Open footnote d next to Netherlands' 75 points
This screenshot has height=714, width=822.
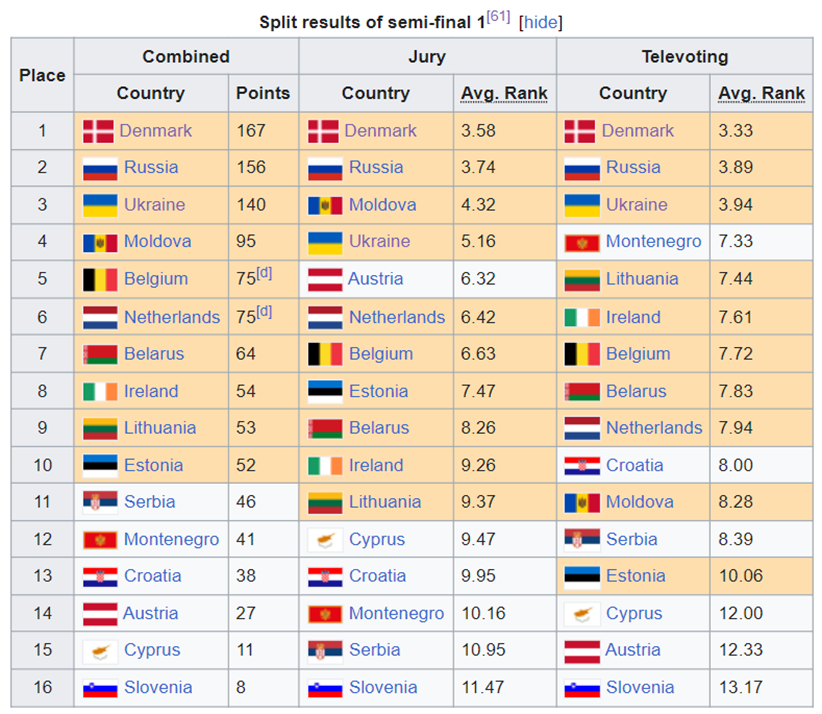264,312
